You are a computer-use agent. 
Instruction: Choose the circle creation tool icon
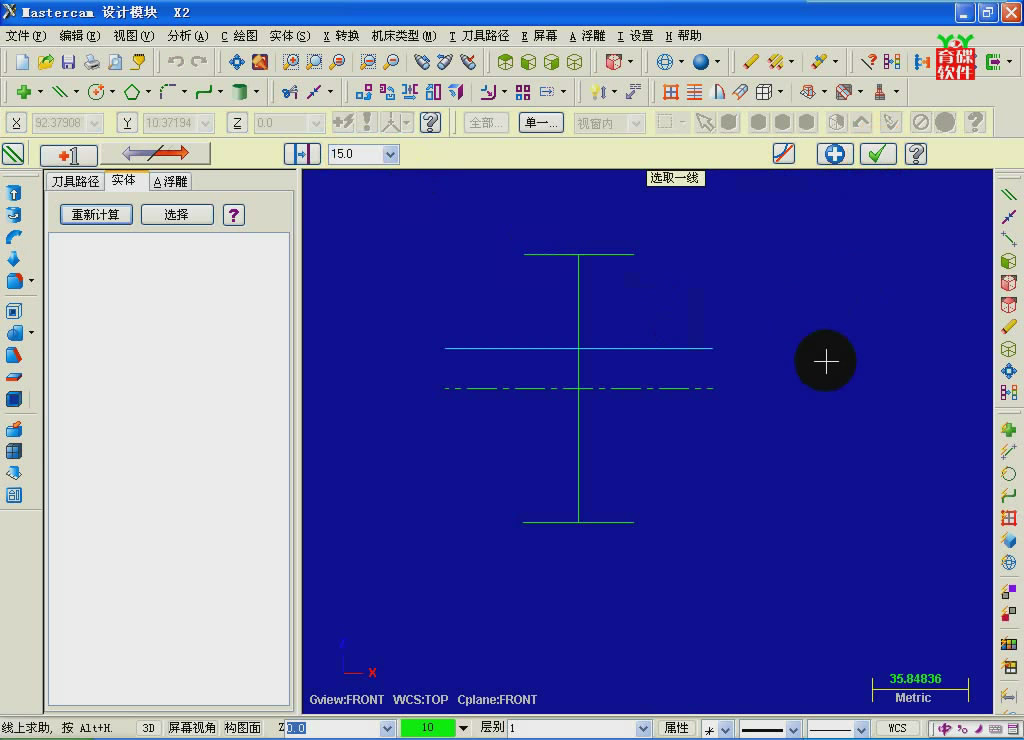click(x=96, y=92)
